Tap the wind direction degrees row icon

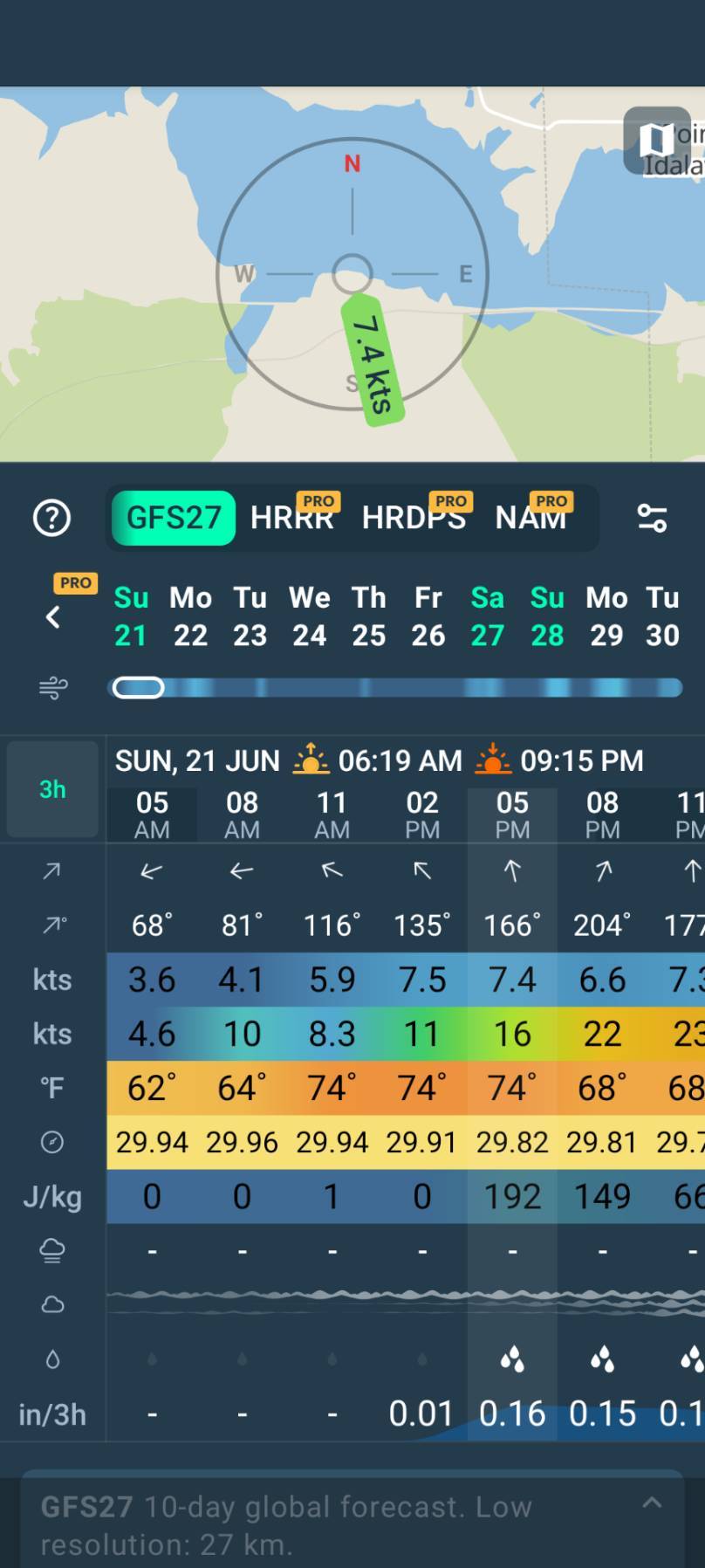coord(53,925)
